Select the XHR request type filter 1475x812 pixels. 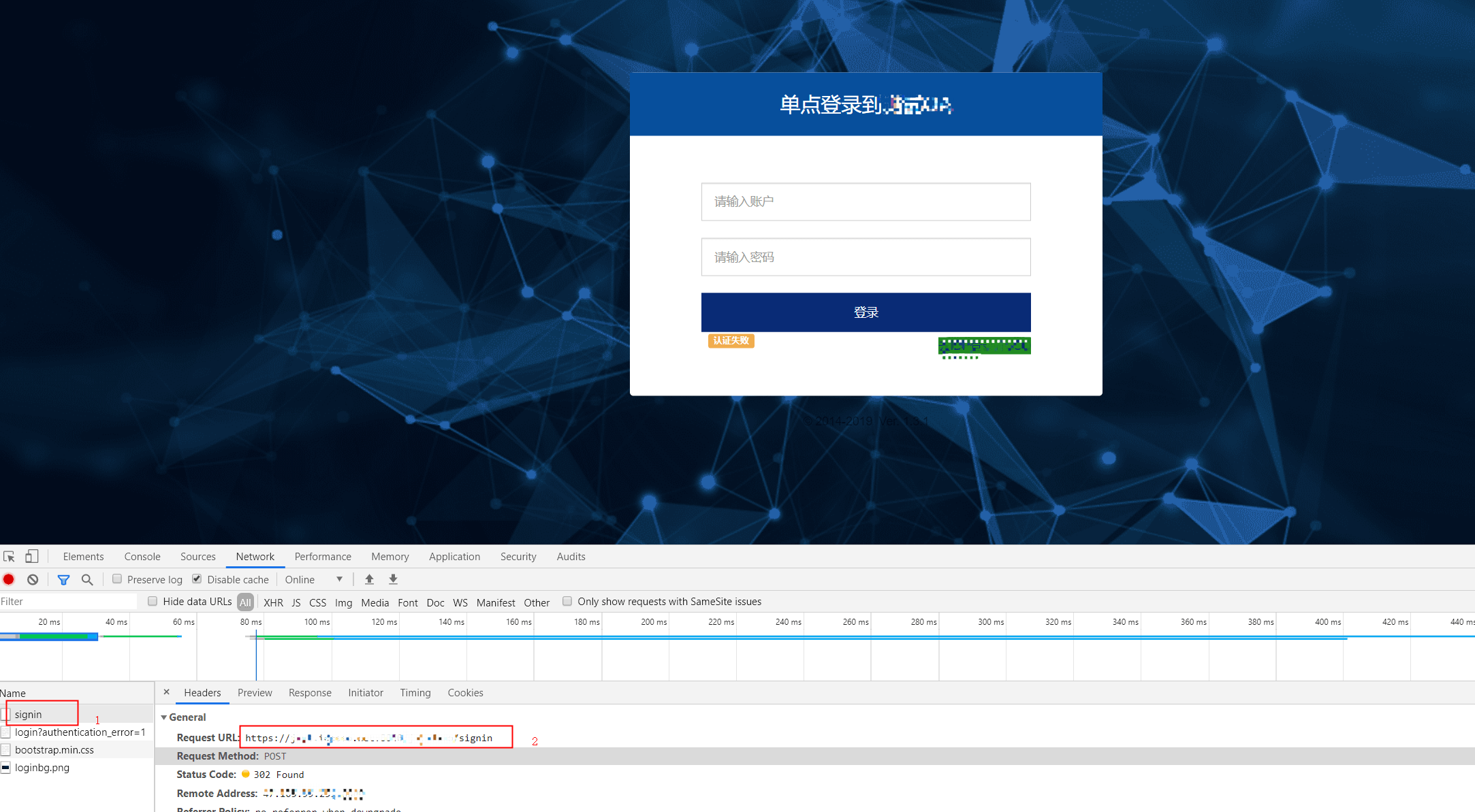(273, 602)
